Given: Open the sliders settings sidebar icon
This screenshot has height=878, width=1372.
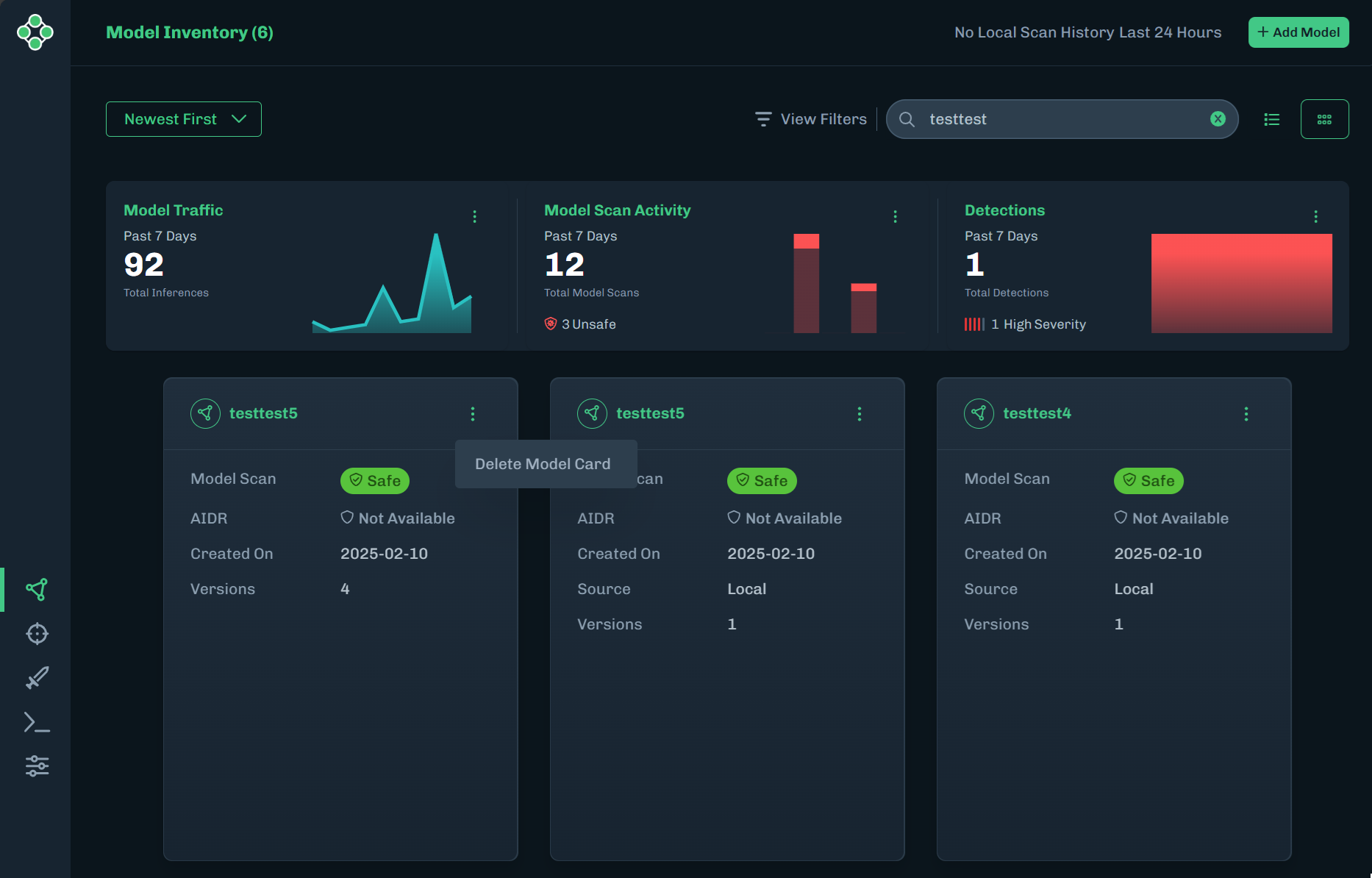Looking at the screenshot, I should (x=37, y=766).
